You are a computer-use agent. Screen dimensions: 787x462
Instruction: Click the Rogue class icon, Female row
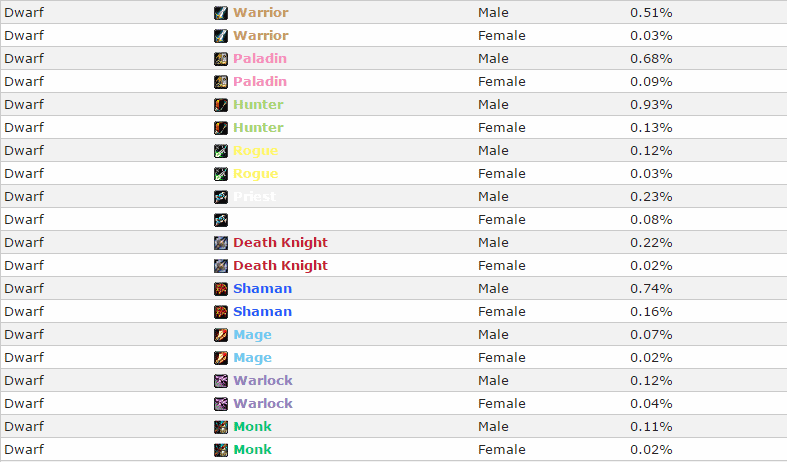click(x=221, y=174)
